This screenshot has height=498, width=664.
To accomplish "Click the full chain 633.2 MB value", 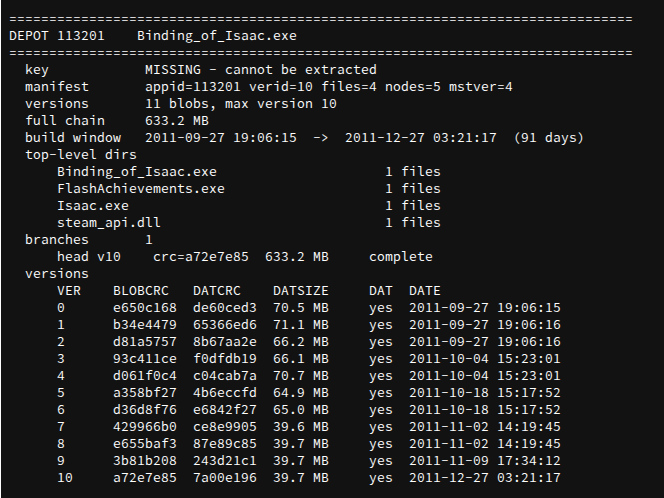I will (x=177, y=121).
